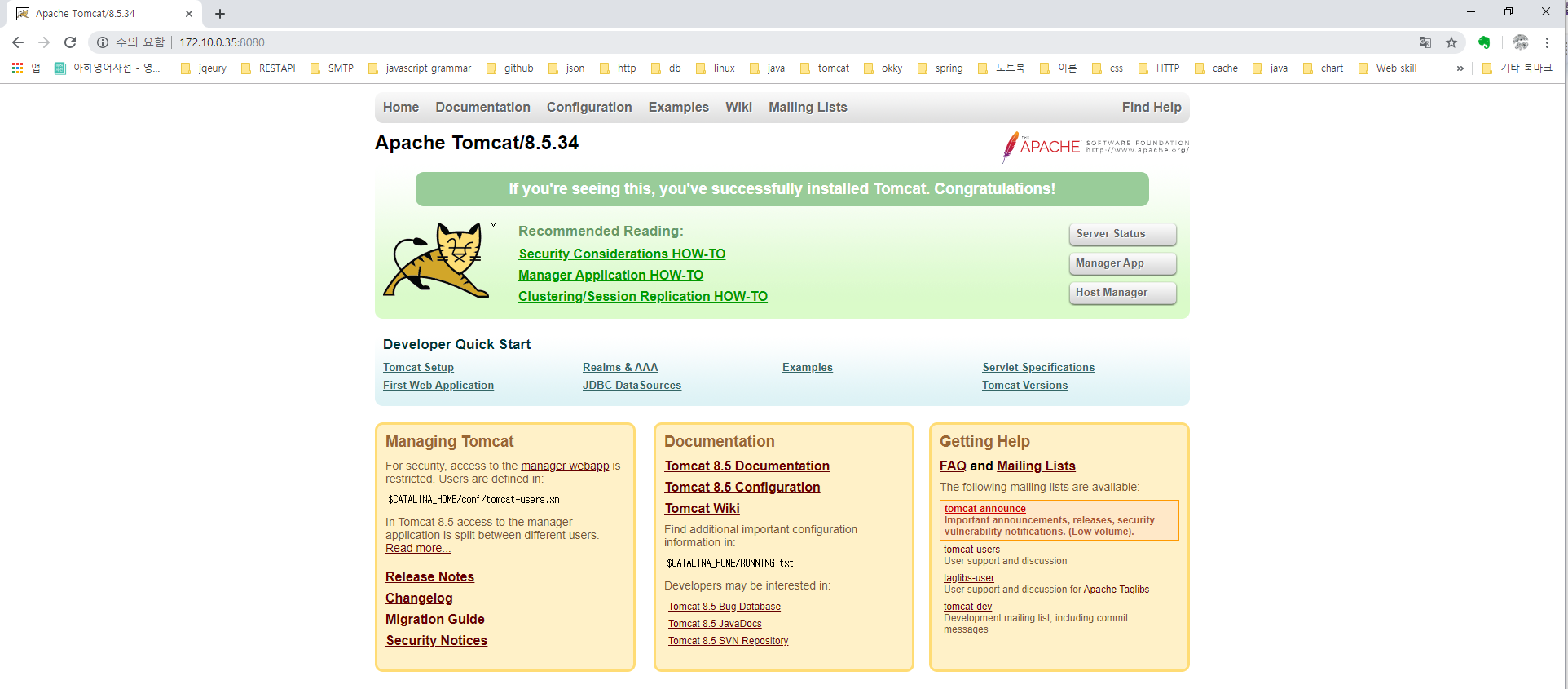Viewport: 1568px width, 689px height.
Task: Open the chart bookmark folder
Action: click(1324, 68)
